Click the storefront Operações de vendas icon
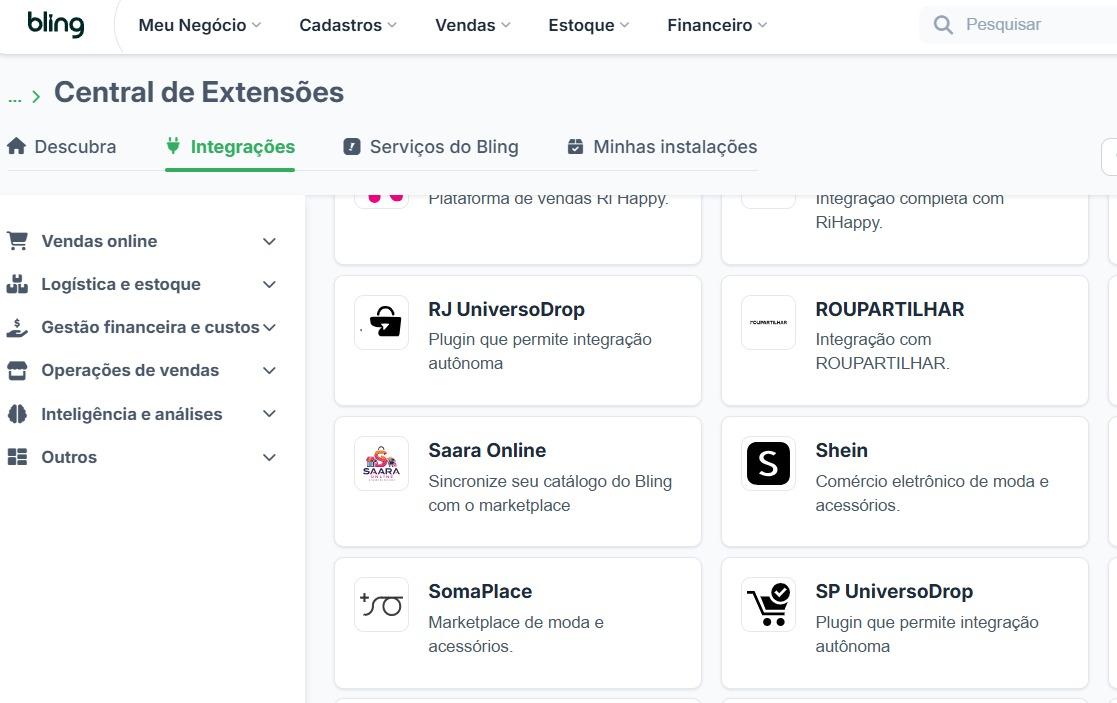Screen dimensions: 1117x703 [x=17, y=370]
